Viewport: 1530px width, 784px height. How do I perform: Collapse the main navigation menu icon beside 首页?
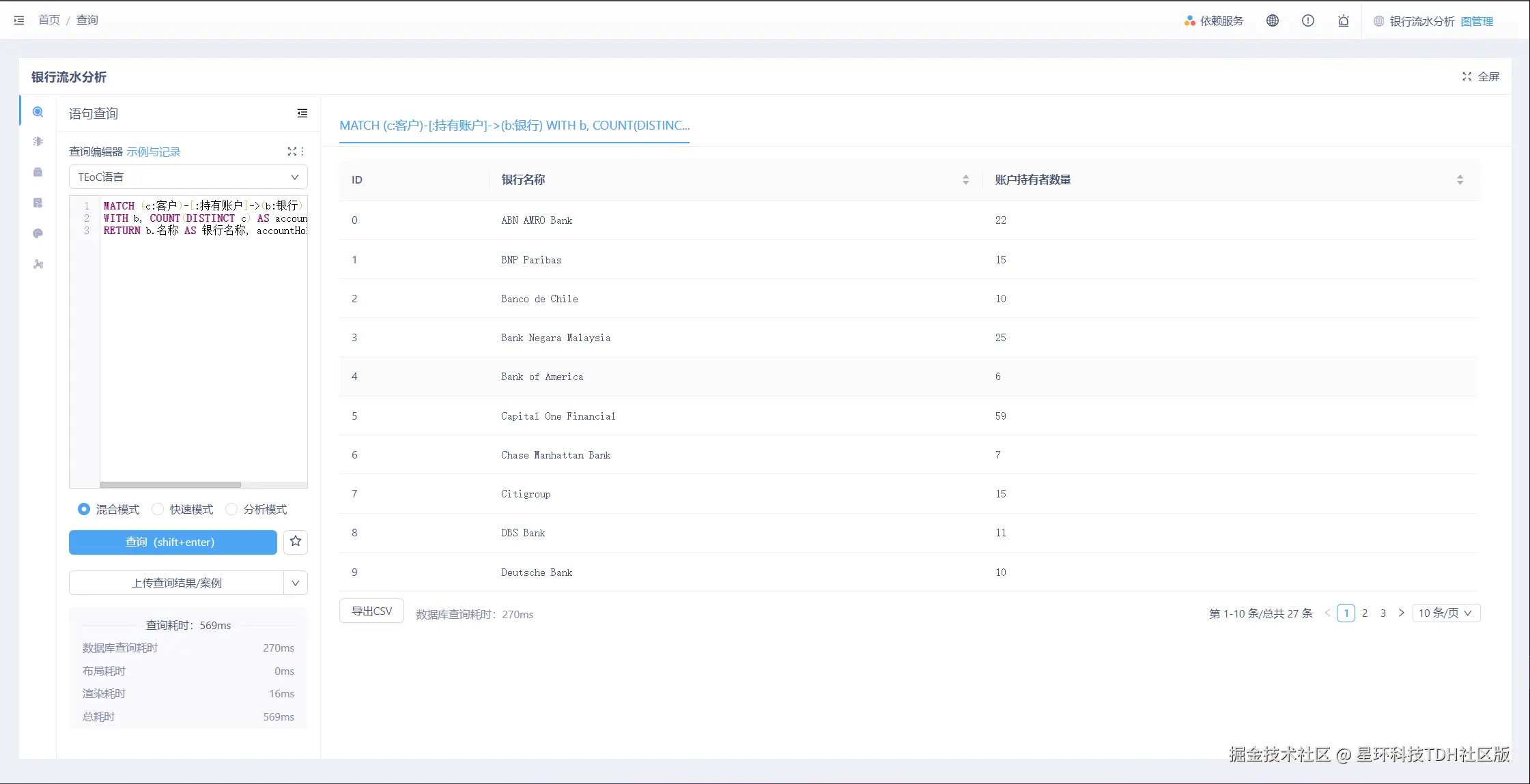tap(19, 20)
